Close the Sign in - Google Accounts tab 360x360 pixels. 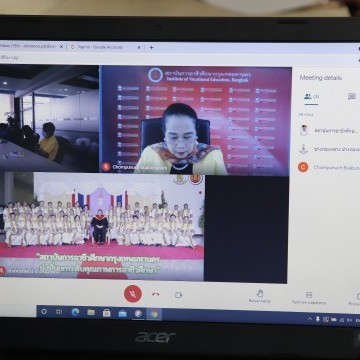click(139, 47)
